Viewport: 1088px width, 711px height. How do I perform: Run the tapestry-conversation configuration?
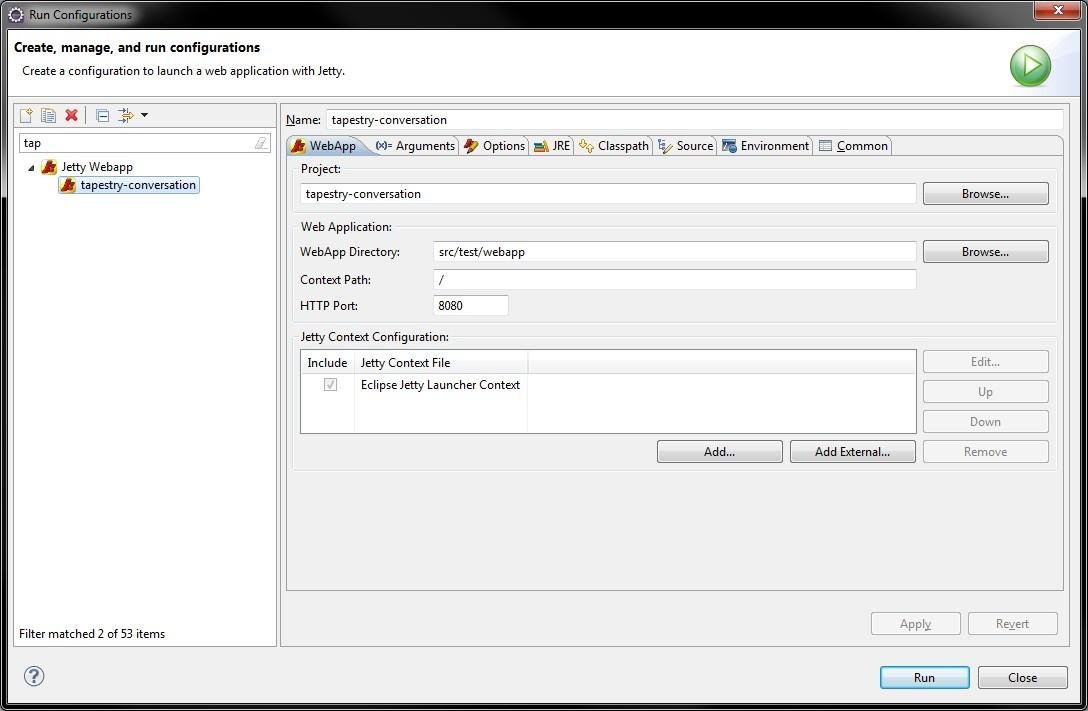click(923, 677)
